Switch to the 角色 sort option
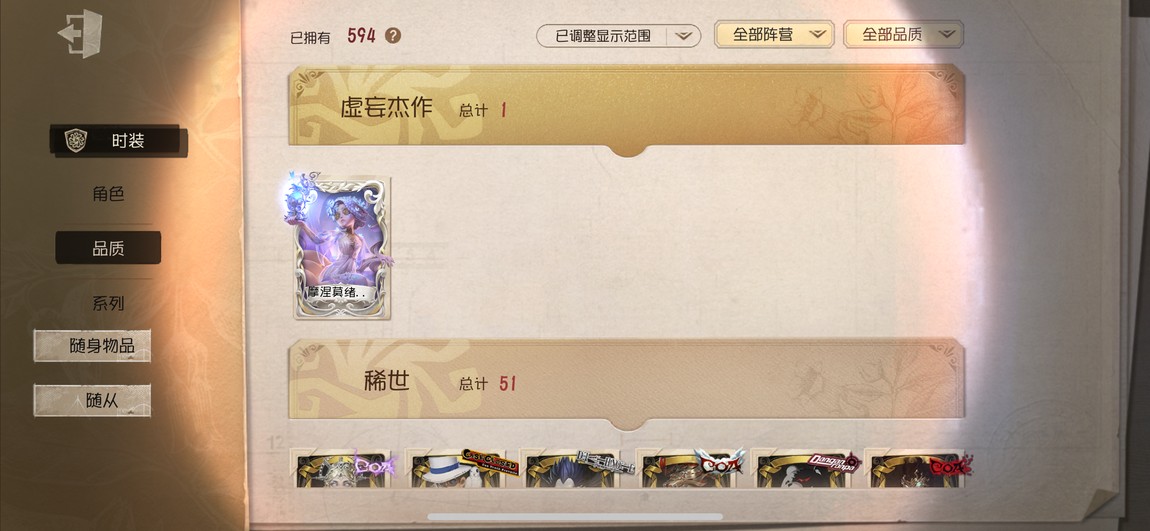Image resolution: width=1150 pixels, height=531 pixels. [x=108, y=194]
